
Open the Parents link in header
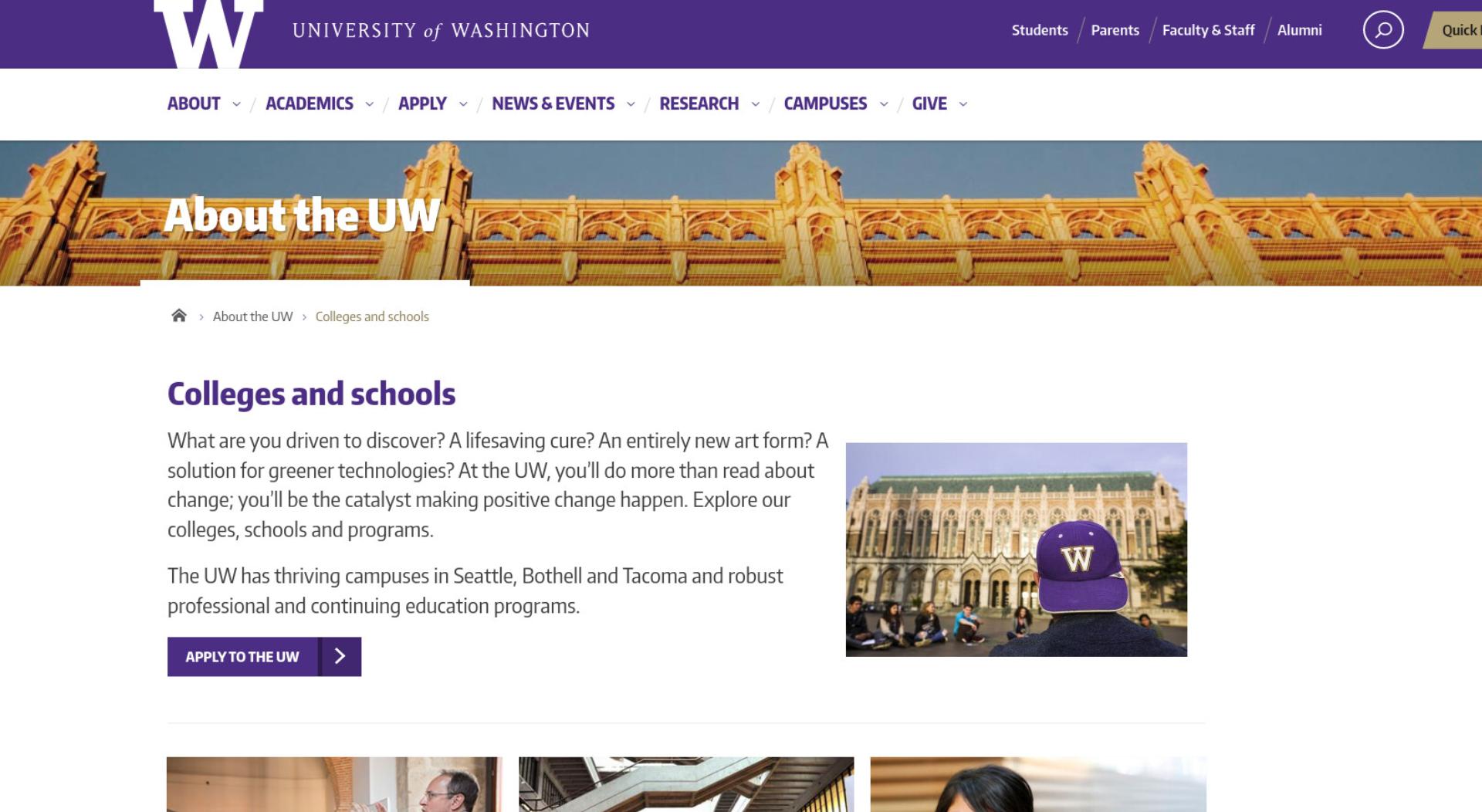pos(1115,30)
